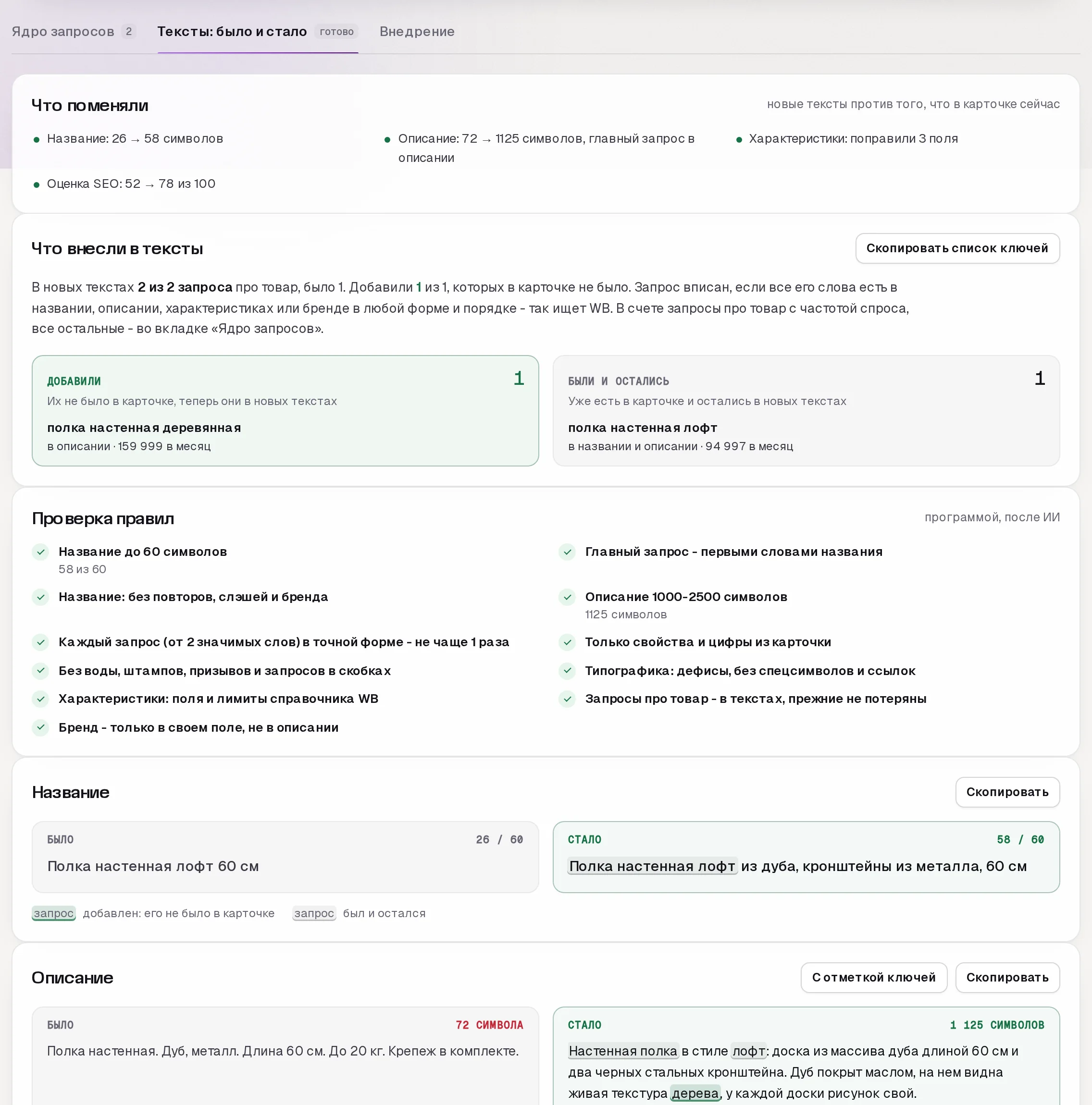Click the Были и остались card
1092x1105 pixels.
806,411
